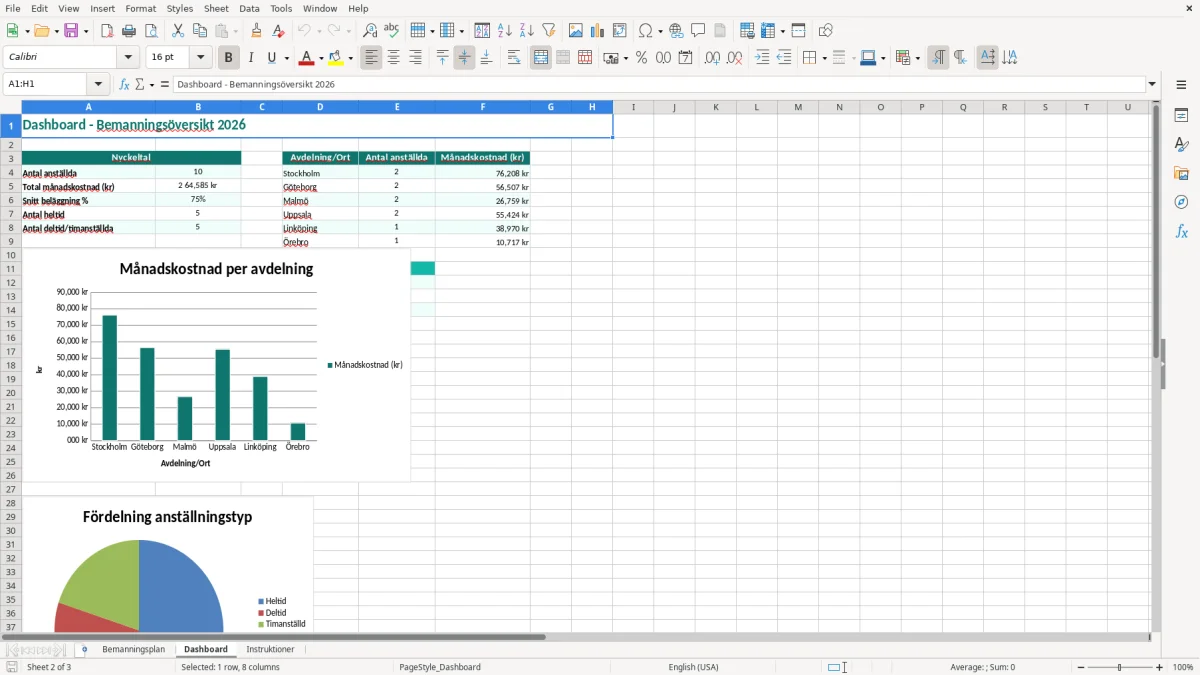1200x675 pixels.
Task: Open sidebar Styles panel icon
Action: coord(1181,144)
